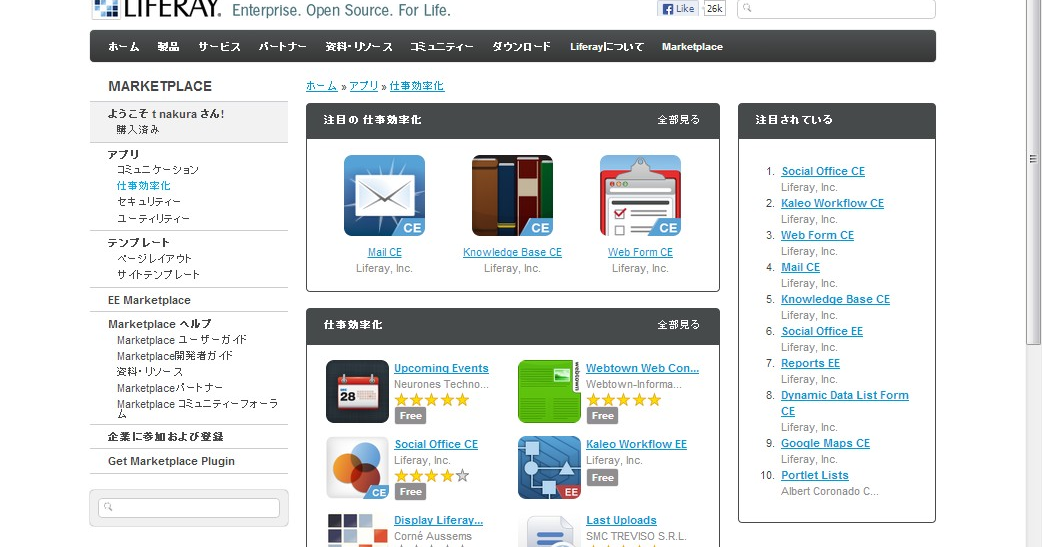The height and width of the screenshot is (547, 1042).
Task: Open 企業に参加および登録 in sidebar
Action: [x=165, y=437]
